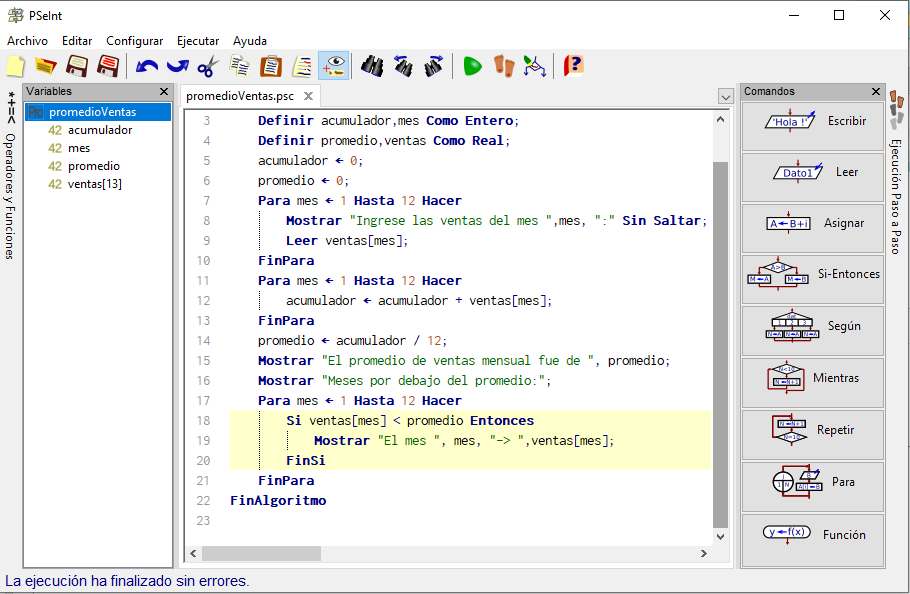This screenshot has height=594, width=910.
Task: Open the Archivo menu
Action: [27, 41]
